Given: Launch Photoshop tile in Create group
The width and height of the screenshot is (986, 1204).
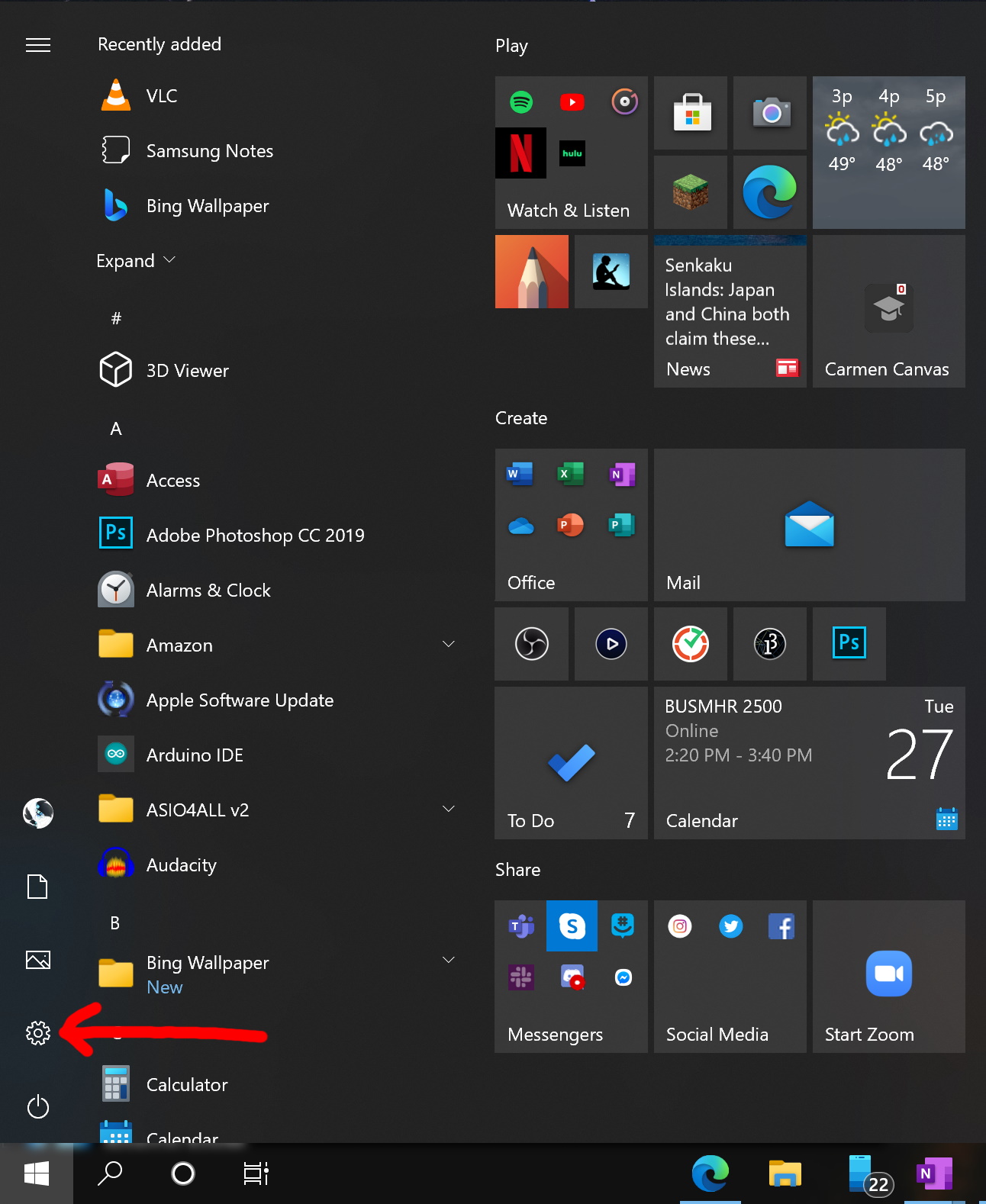Looking at the screenshot, I should pyautogui.click(x=849, y=644).
